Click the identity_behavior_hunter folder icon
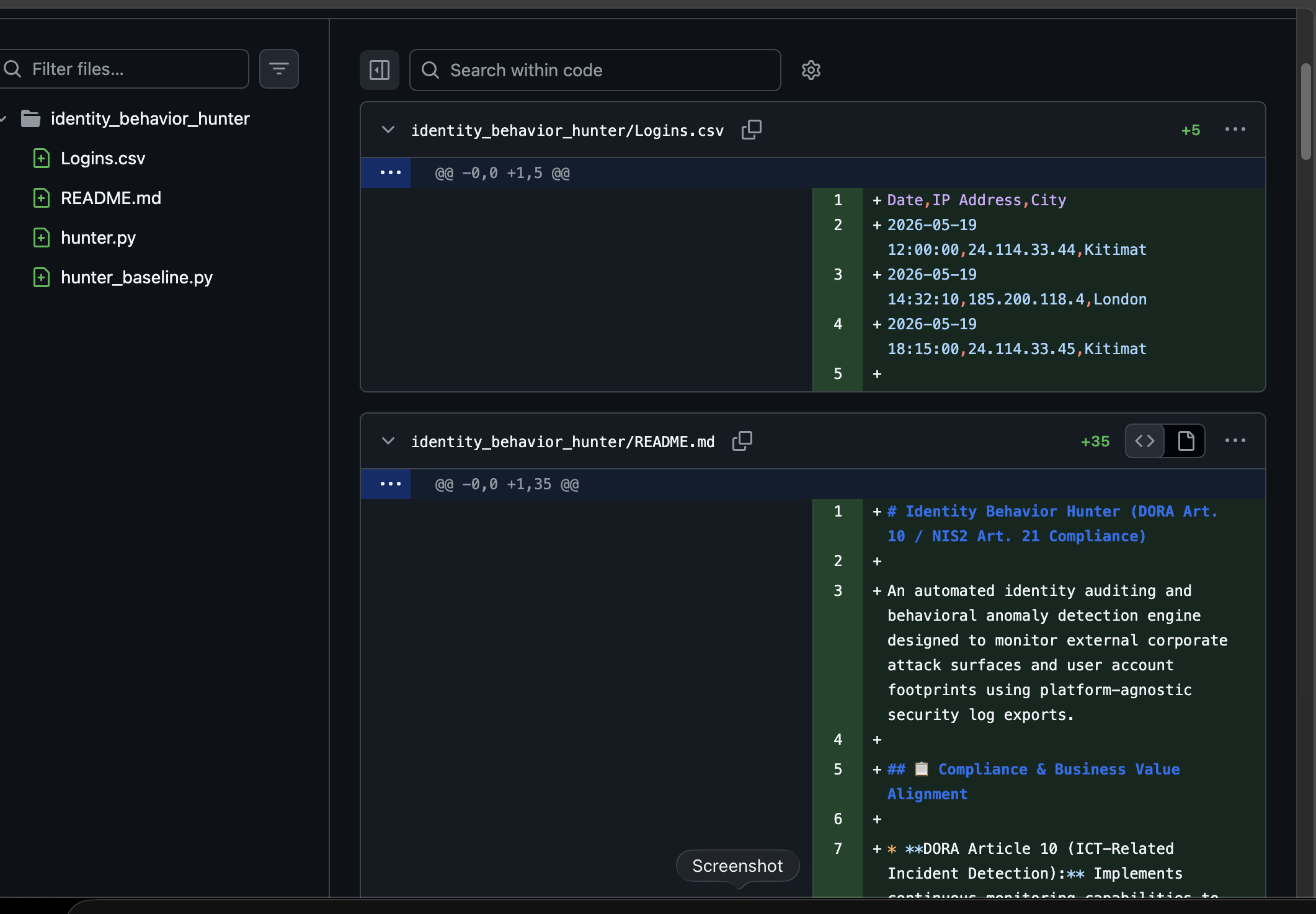This screenshot has width=1316, height=914. tap(30, 118)
